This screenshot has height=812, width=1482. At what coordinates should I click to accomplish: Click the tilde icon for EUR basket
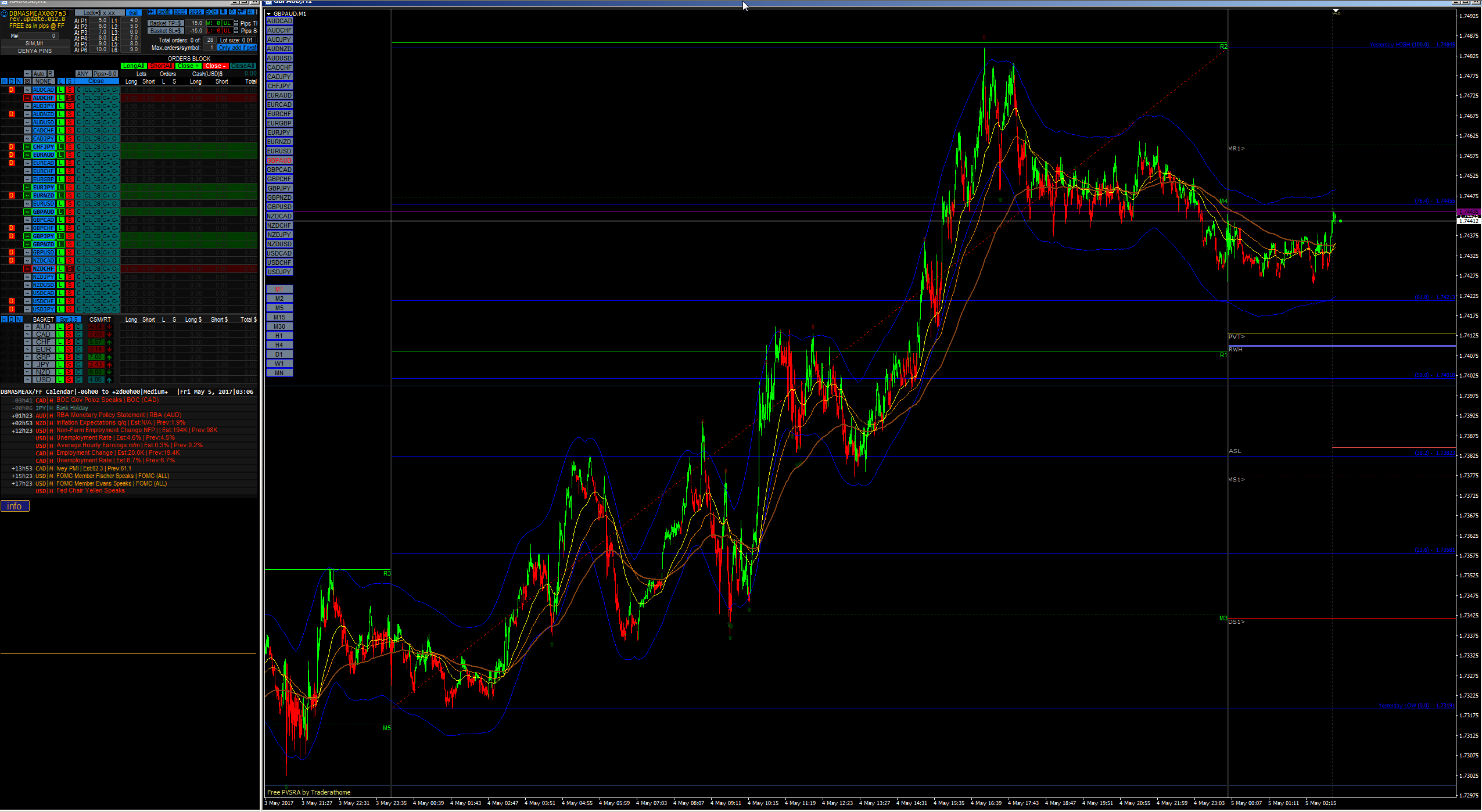click(x=27, y=349)
